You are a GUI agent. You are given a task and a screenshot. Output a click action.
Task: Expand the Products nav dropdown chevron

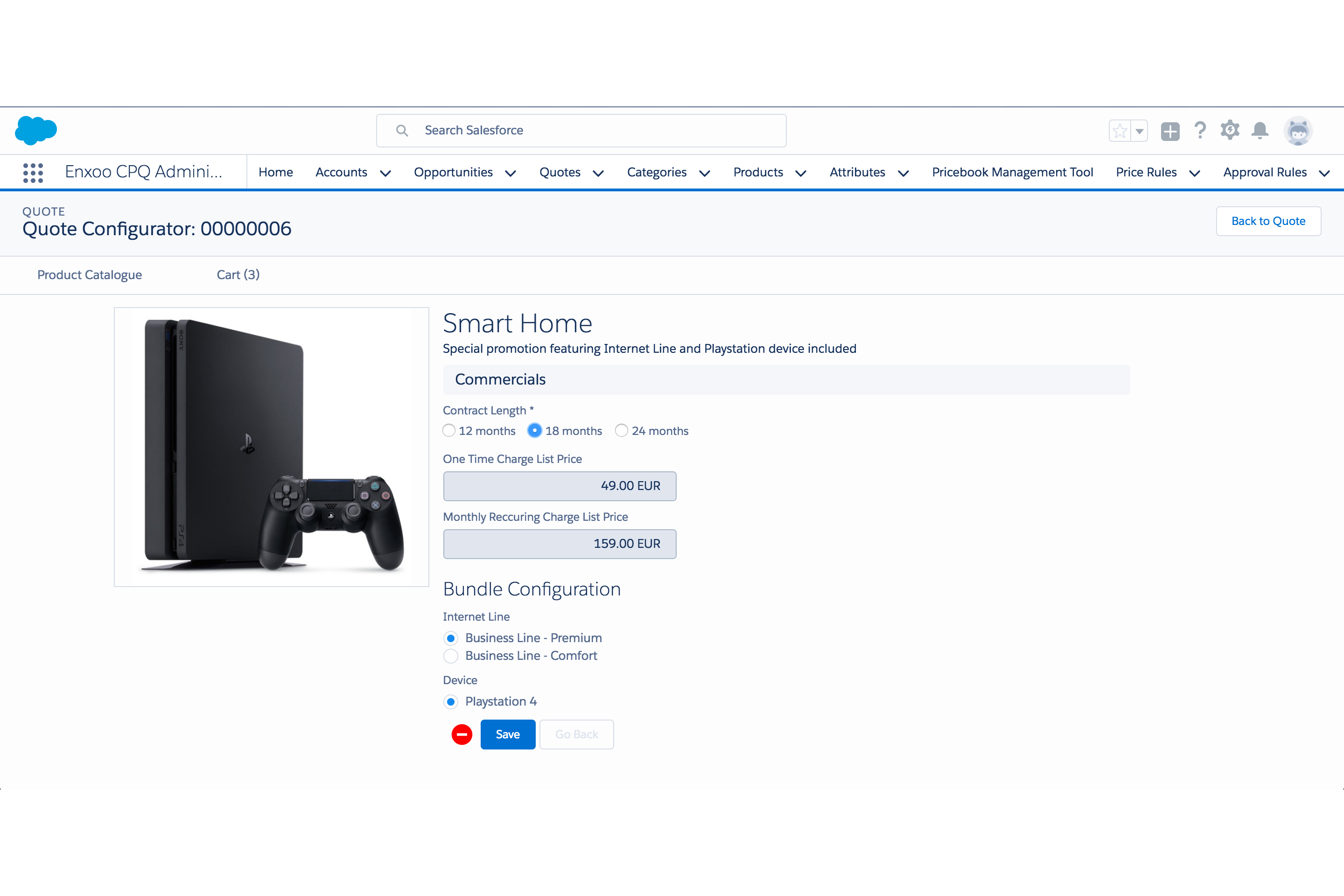pyautogui.click(x=801, y=173)
